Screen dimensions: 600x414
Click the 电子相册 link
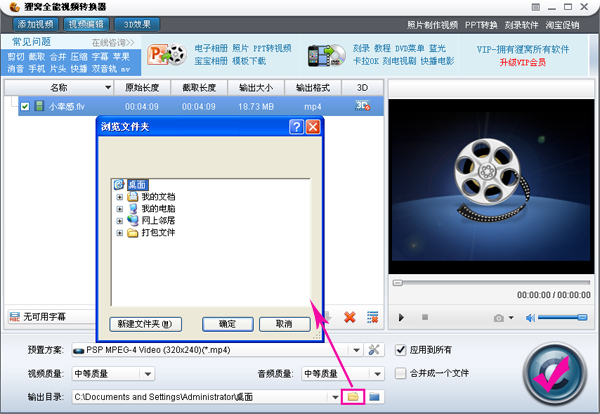[x=211, y=48]
